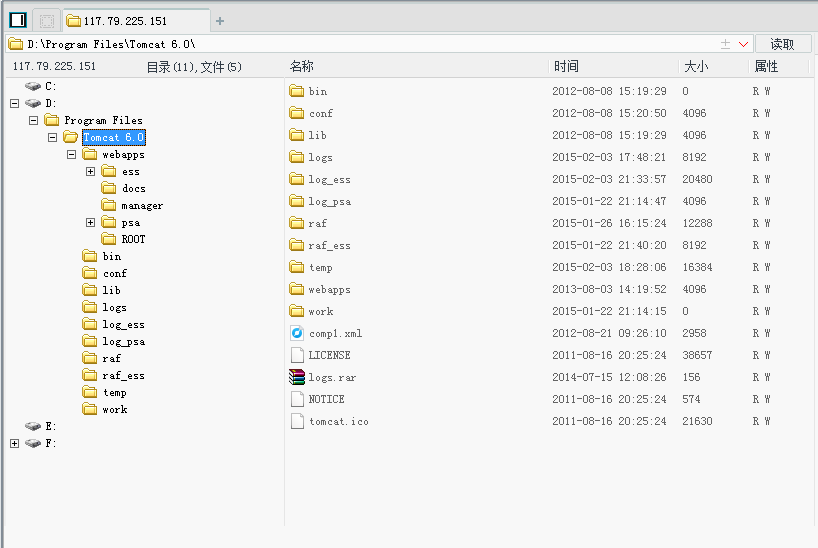Click the plus/minus bookmark icon in path bar

pos(725,44)
